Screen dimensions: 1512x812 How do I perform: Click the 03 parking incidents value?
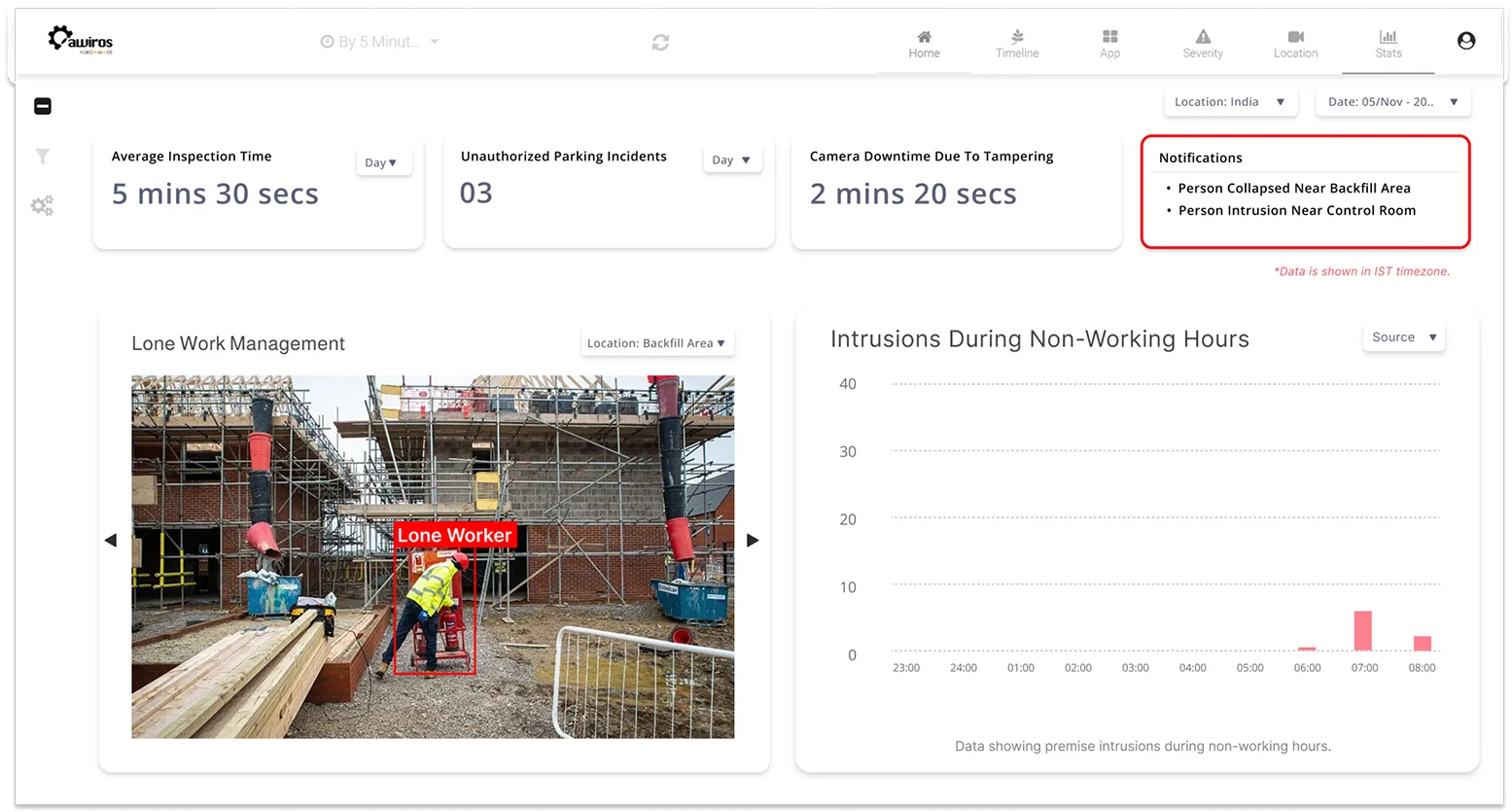[x=476, y=193]
